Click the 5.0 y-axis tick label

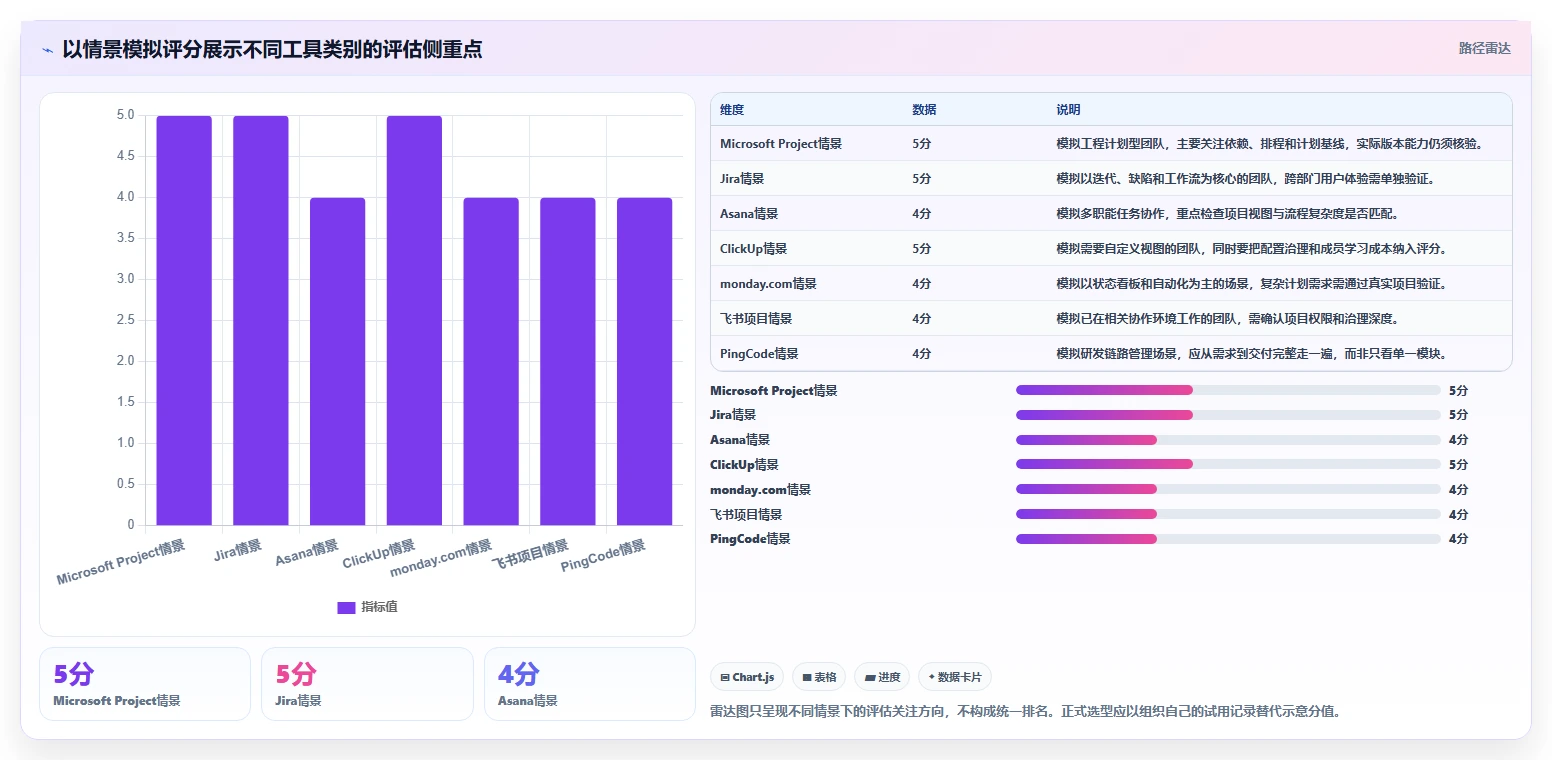(x=125, y=115)
